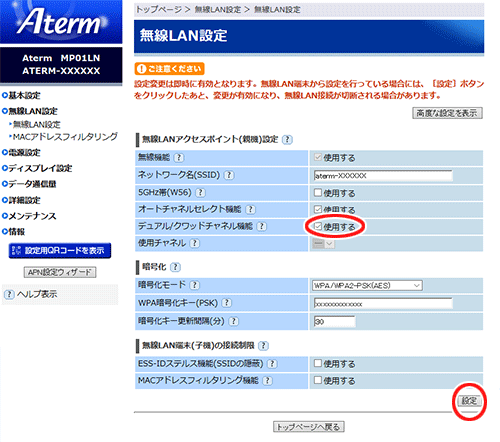Open help for 無線LAN端末(子機)の接続制限 heading
500x442 pixels.
coord(263,346)
